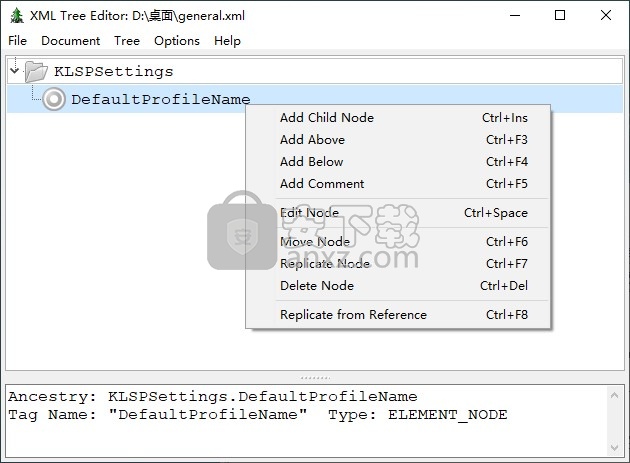This screenshot has width=630, height=463.
Task: Select Add Below menu entry
Action: (398, 162)
